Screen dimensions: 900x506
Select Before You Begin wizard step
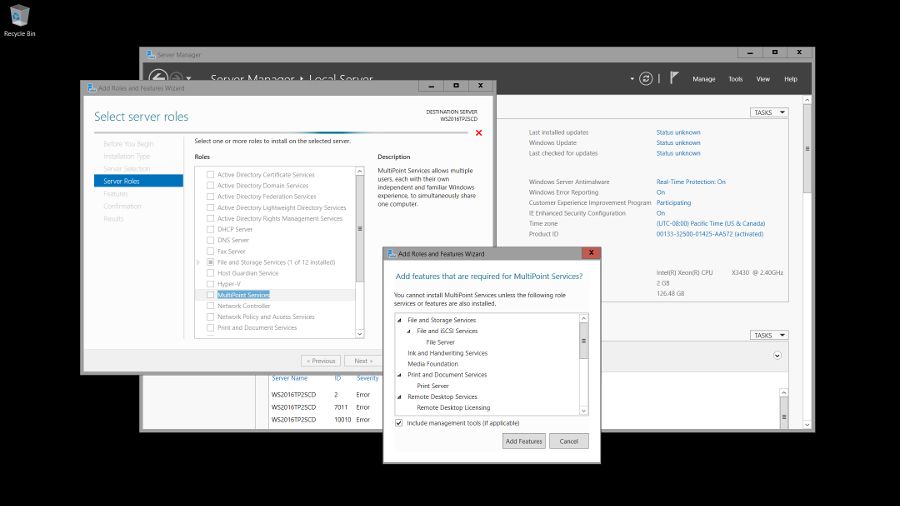(x=129, y=144)
